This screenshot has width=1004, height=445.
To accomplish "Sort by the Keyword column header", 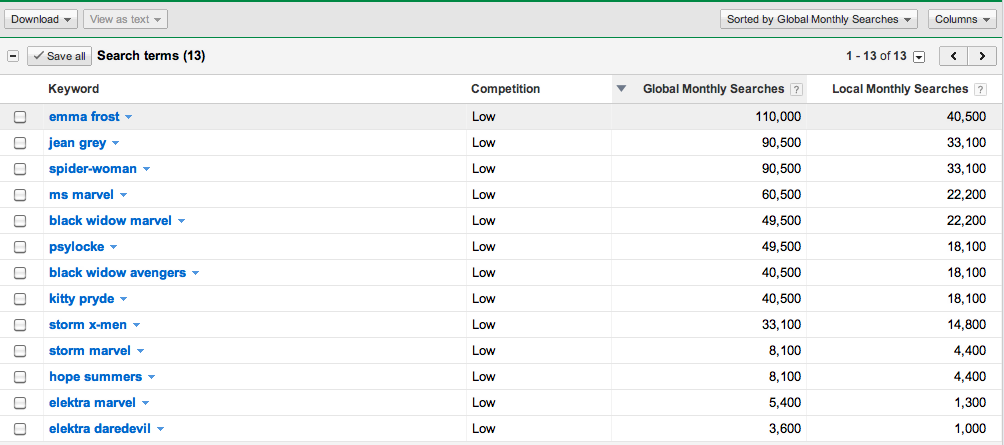I will coord(74,89).
